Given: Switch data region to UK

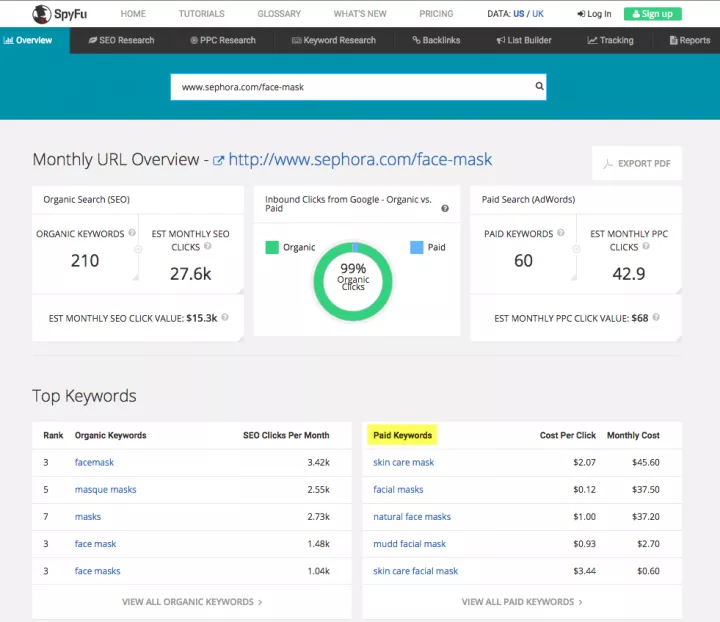Looking at the screenshot, I should [x=538, y=14].
